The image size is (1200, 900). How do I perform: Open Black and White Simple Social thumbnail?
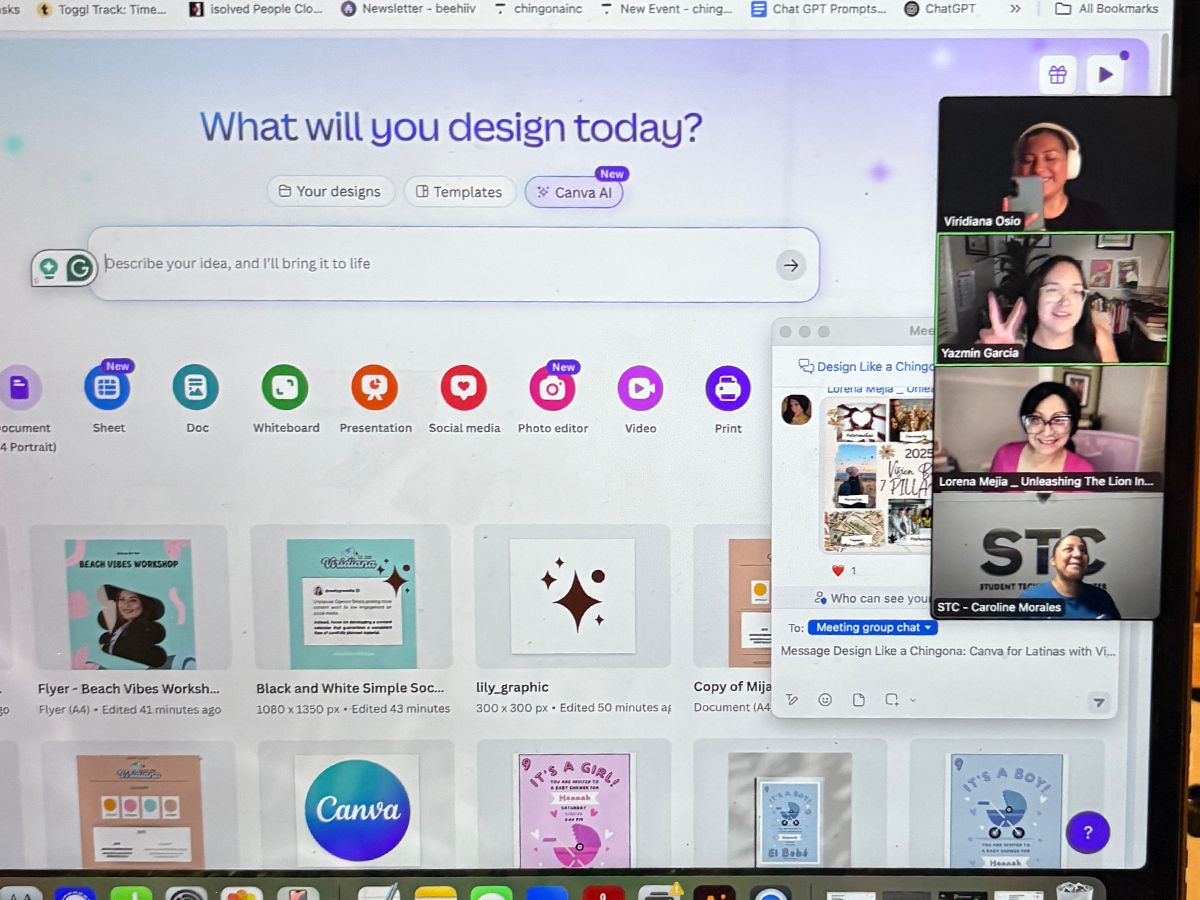coord(351,597)
